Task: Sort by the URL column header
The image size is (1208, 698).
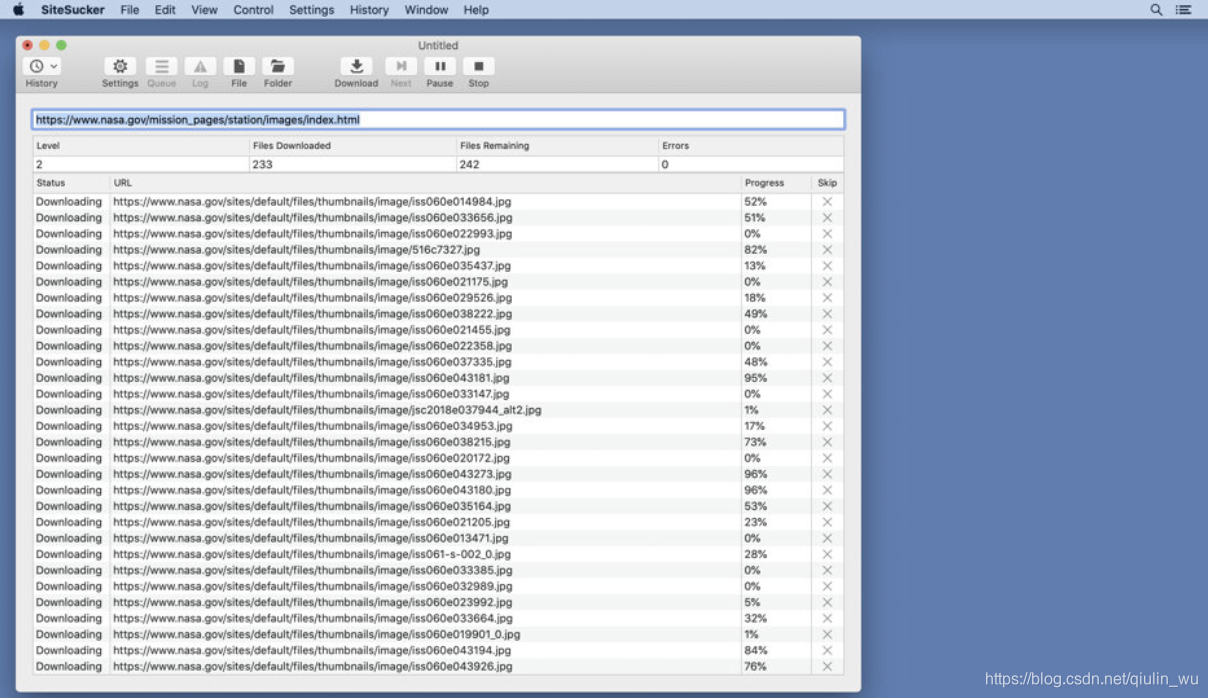Action: tap(425, 183)
